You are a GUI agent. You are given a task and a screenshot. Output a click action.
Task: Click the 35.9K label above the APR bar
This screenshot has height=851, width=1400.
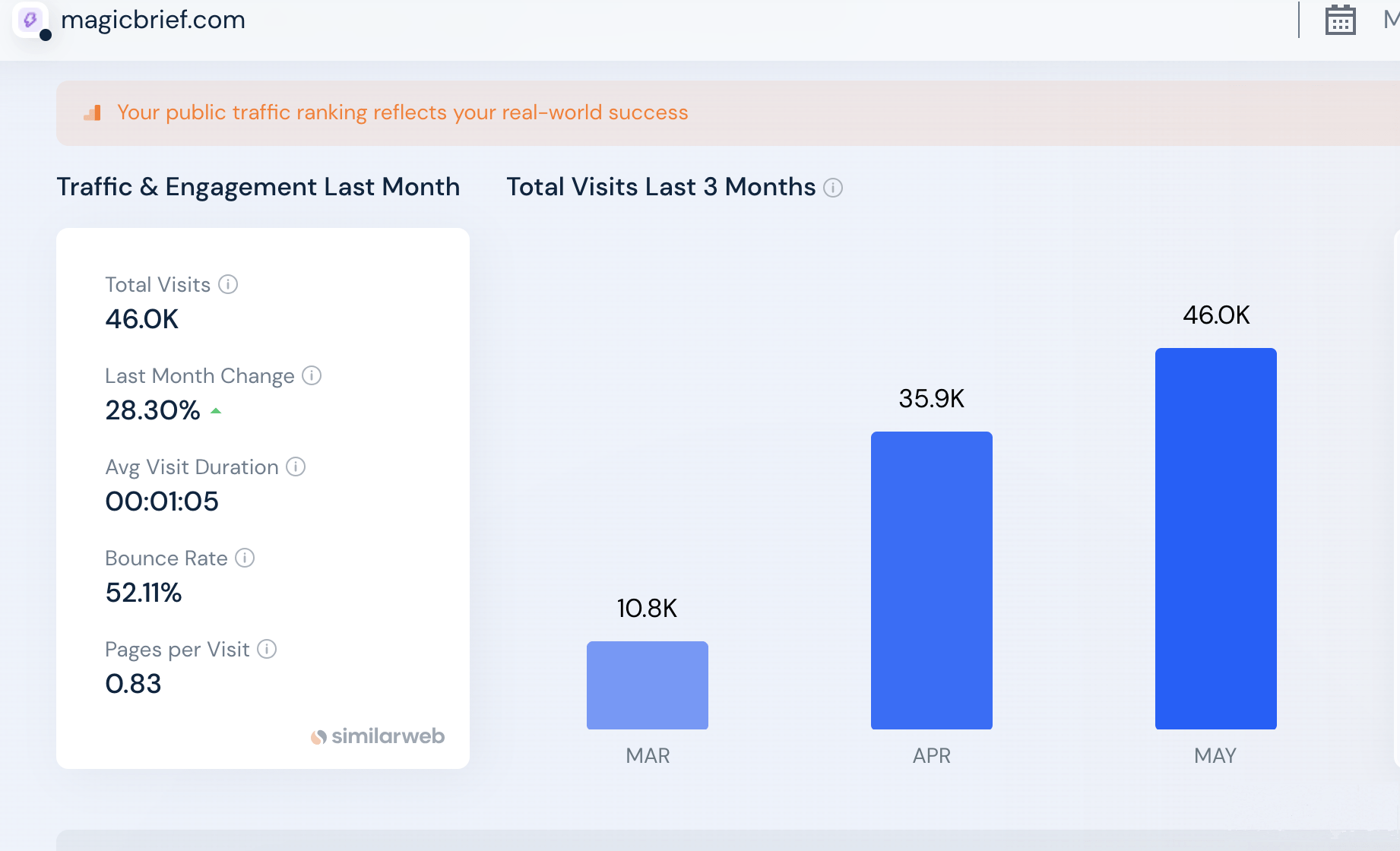[x=932, y=399]
